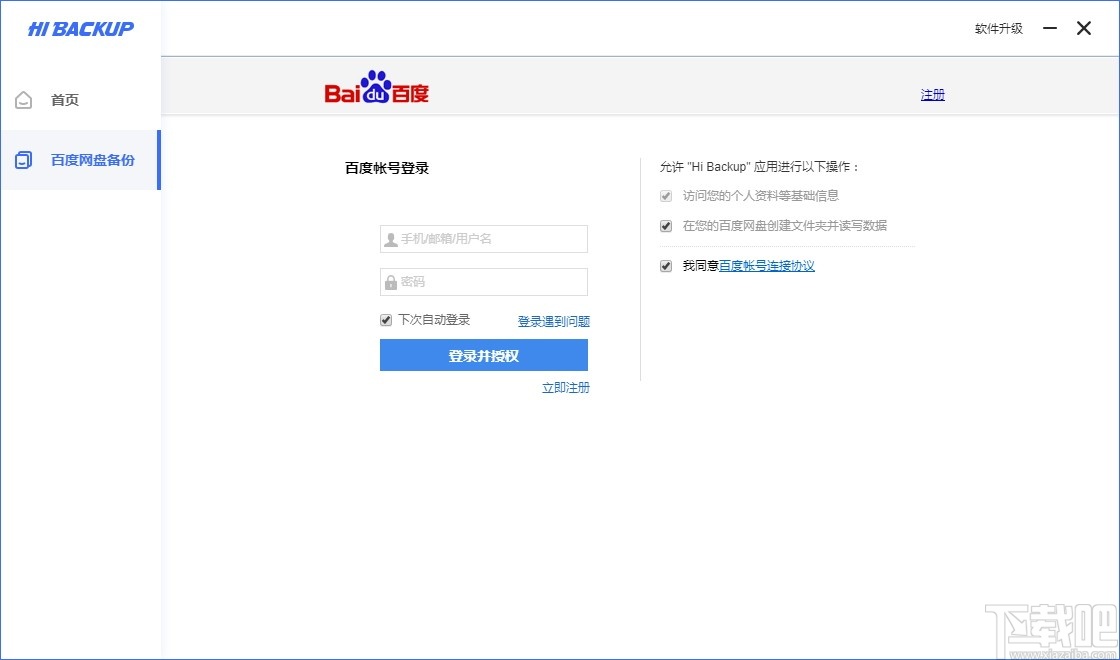Click the 密码 password input field
The width and height of the screenshot is (1120, 660).
click(483, 281)
